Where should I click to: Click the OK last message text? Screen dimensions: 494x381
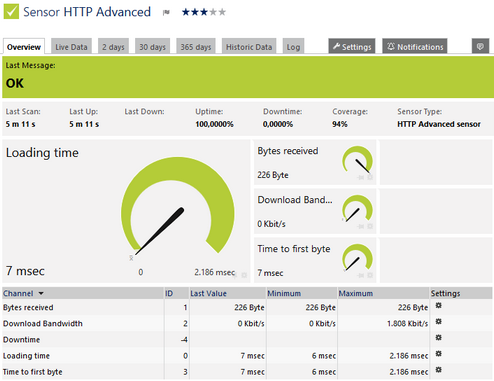click(15, 83)
